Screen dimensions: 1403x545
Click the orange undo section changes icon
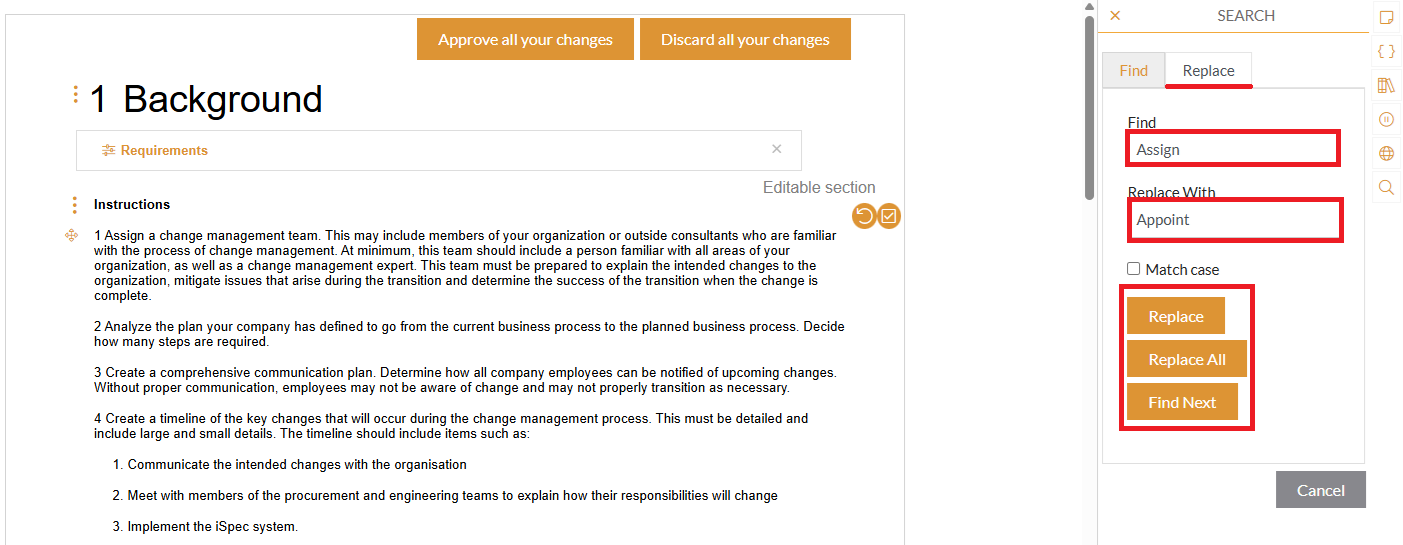(864, 216)
